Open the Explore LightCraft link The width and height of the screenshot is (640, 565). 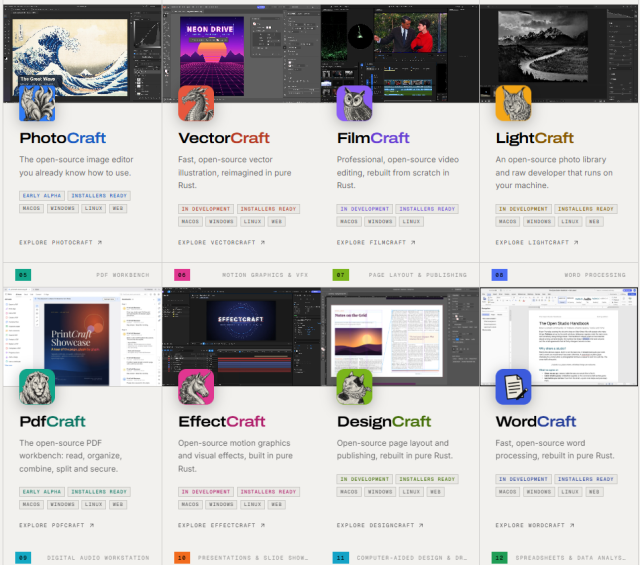[537, 242]
